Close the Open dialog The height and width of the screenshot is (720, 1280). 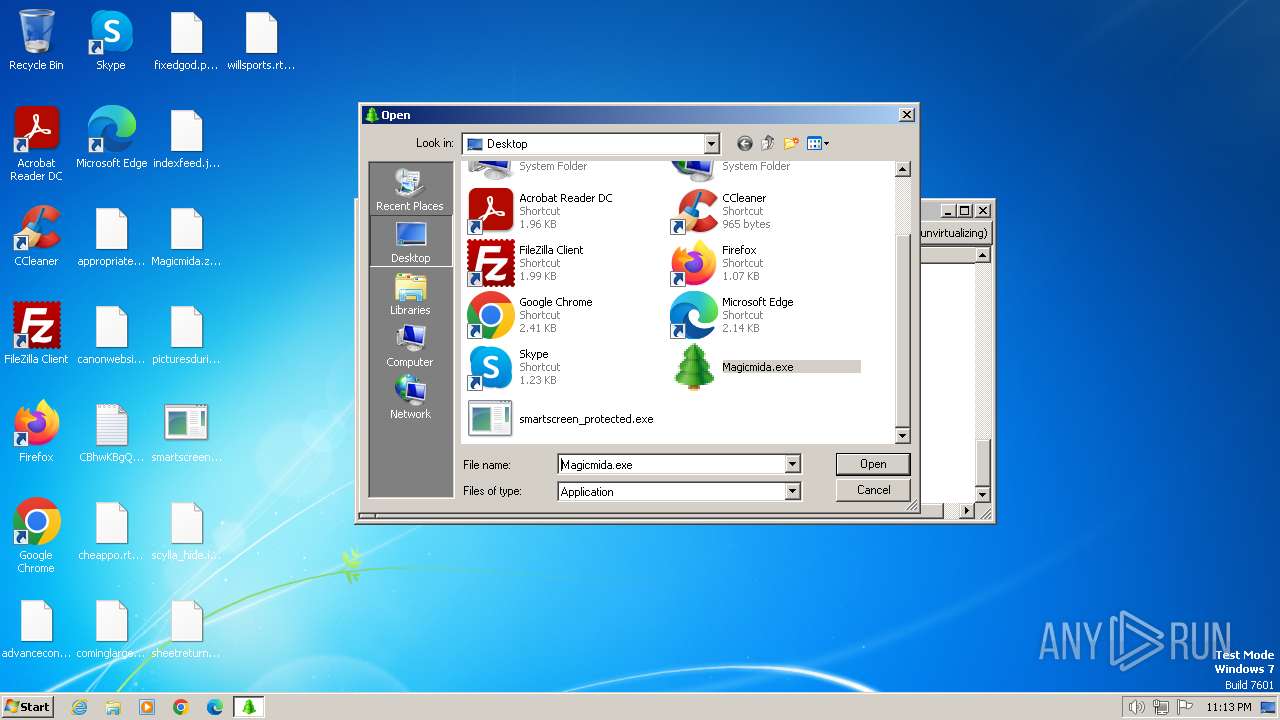(906, 115)
